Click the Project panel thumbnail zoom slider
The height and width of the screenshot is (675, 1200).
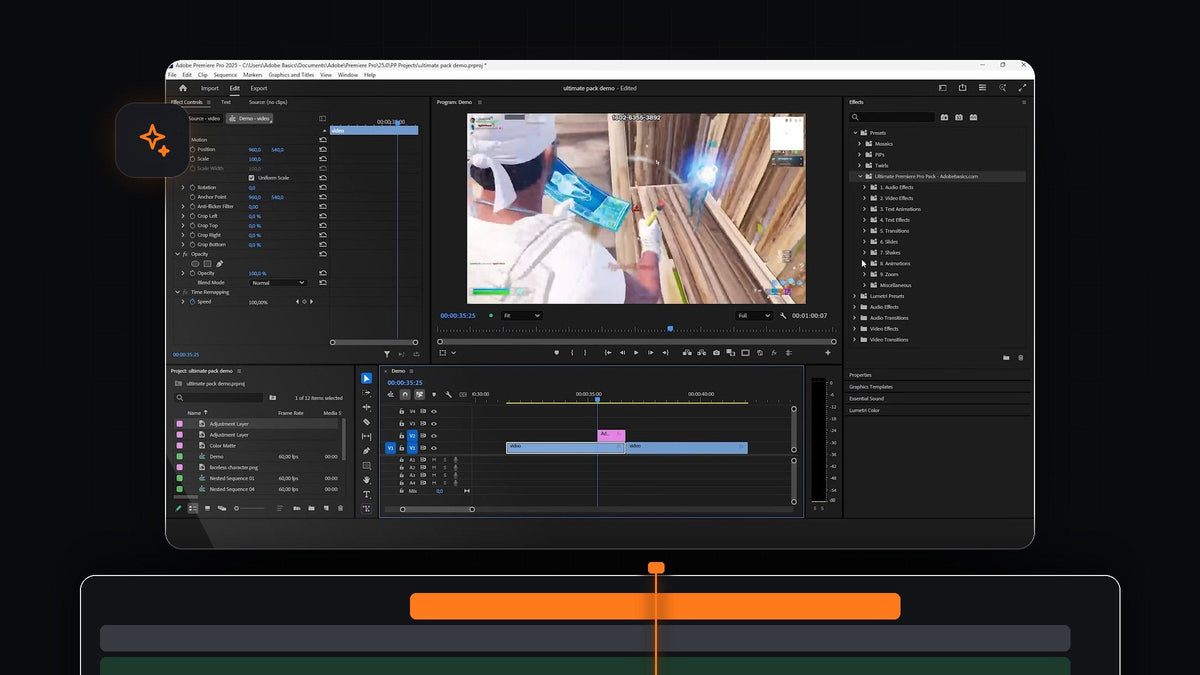pos(250,508)
